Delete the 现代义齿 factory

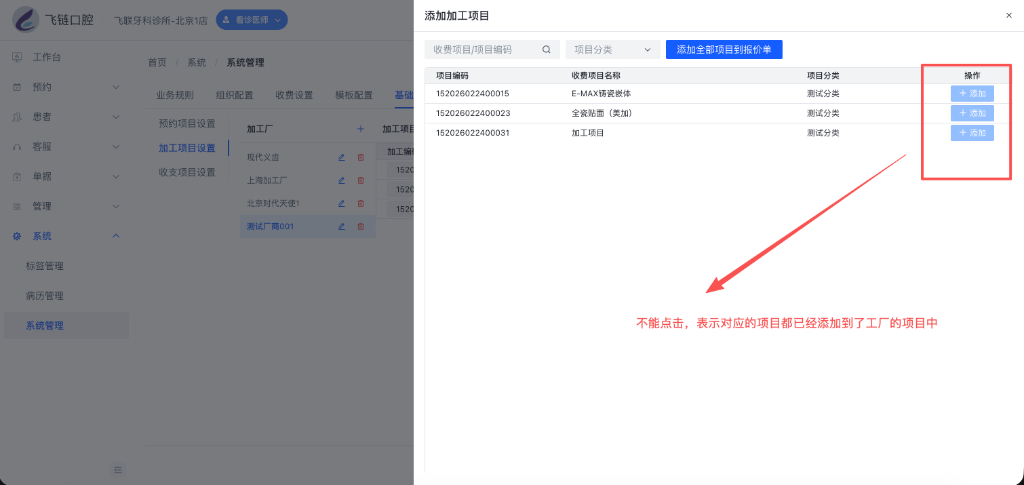coord(360,157)
